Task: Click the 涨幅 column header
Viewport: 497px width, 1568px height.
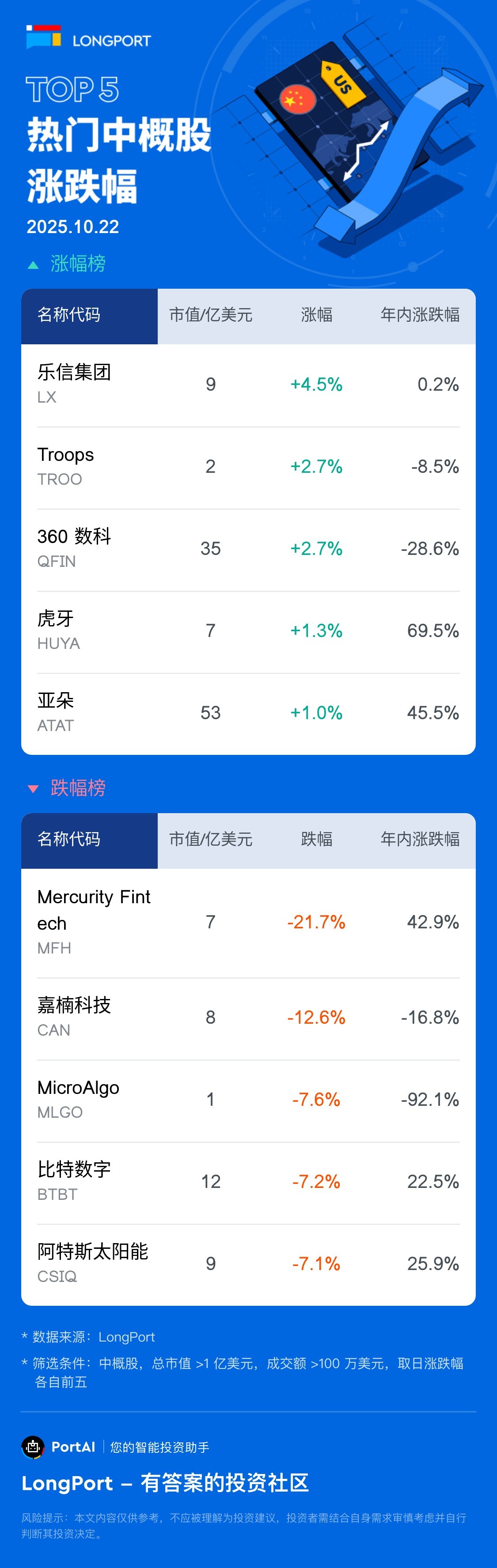Action: [317, 315]
